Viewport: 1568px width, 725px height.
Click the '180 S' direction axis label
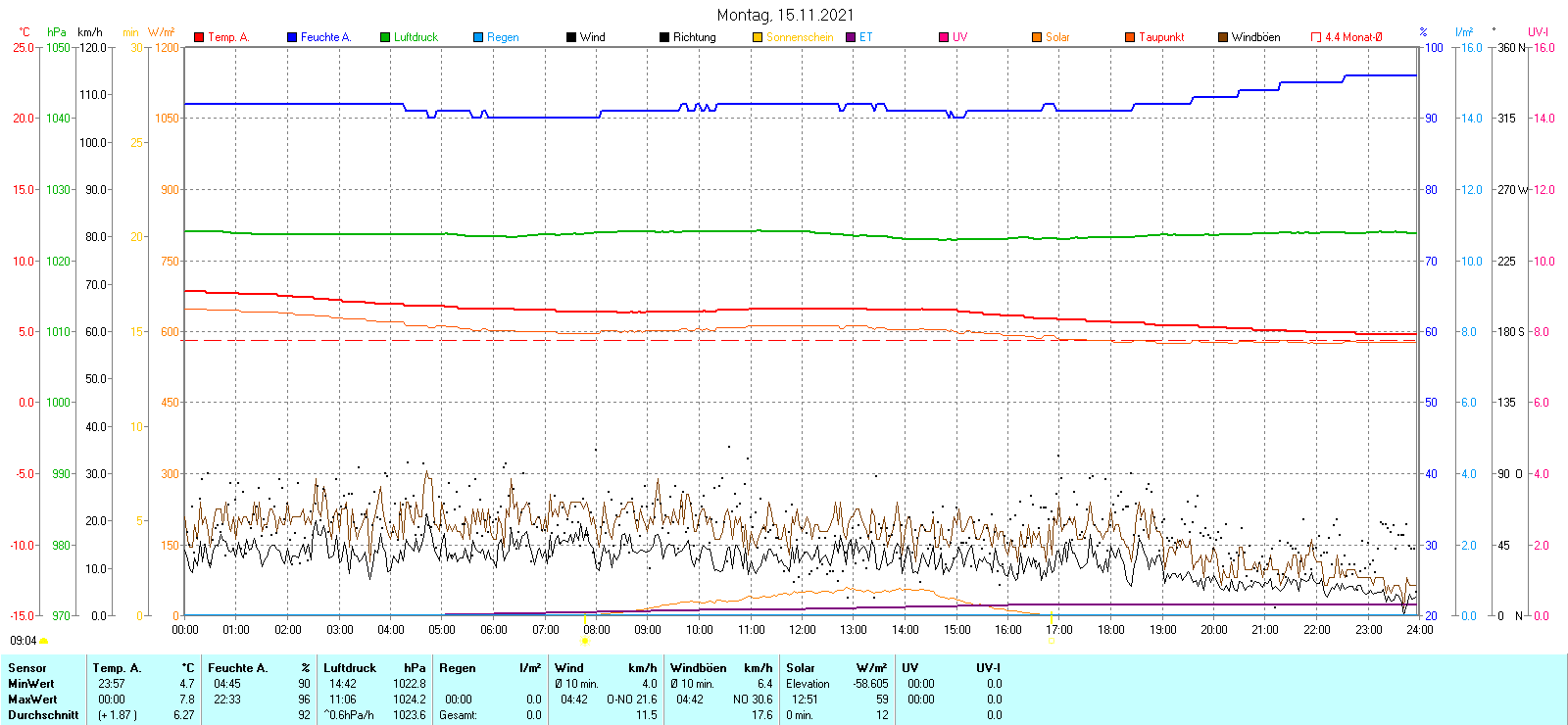click(x=1511, y=332)
